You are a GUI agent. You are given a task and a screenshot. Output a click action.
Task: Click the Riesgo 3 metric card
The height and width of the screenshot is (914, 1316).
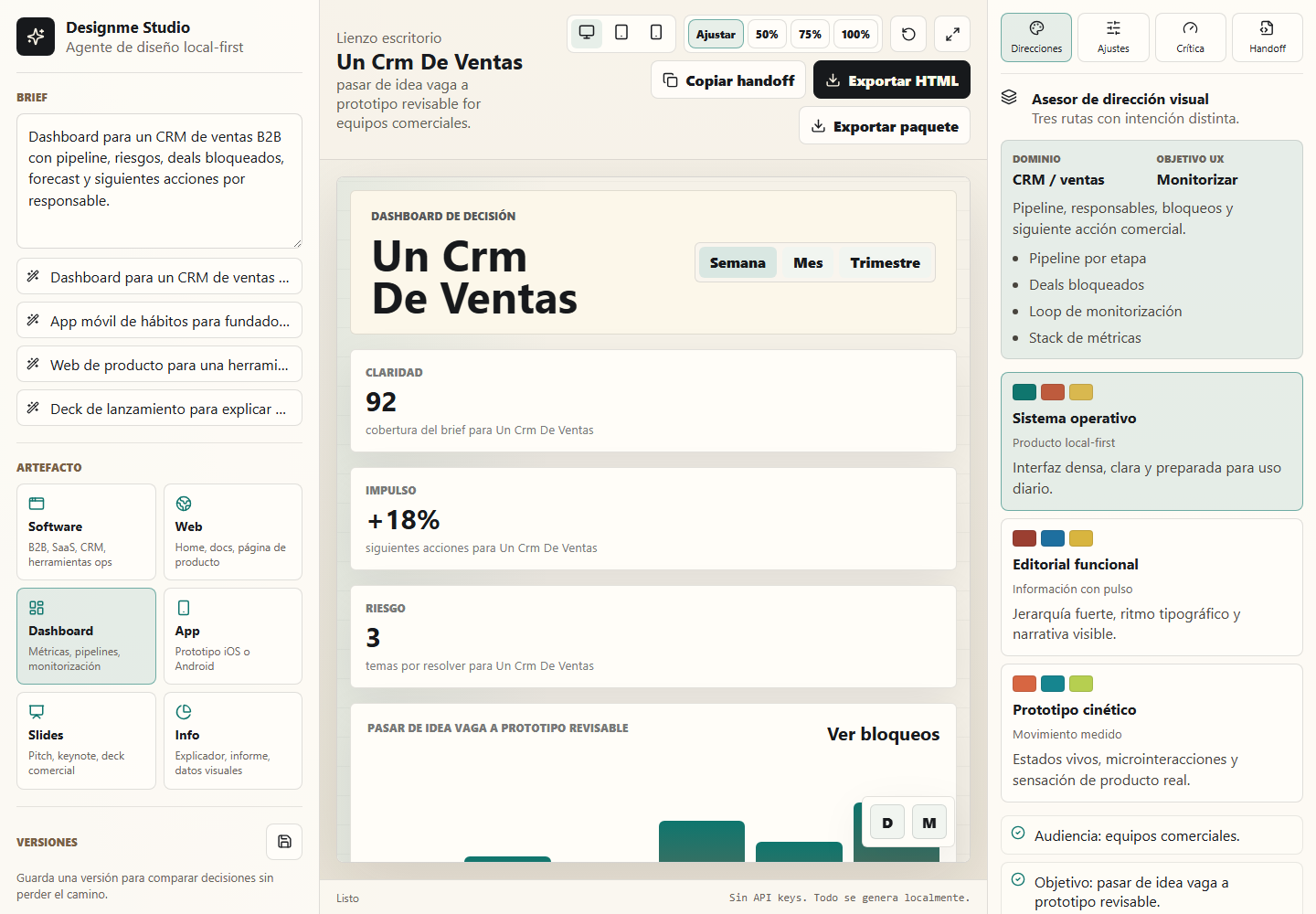pyautogui.click(x=653, y=636)
